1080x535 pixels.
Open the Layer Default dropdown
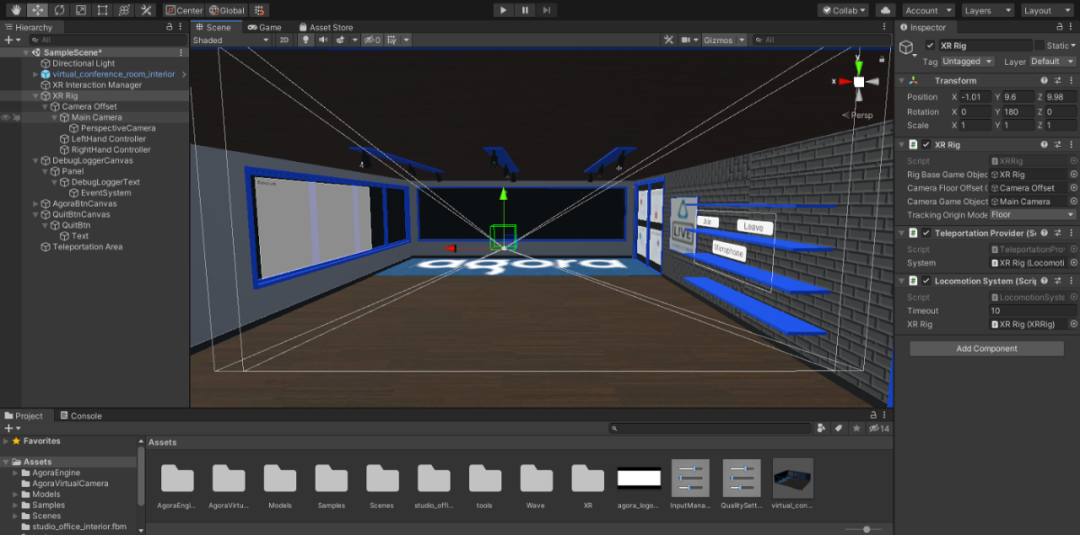pyautogui.click(x=1052, y=61)
